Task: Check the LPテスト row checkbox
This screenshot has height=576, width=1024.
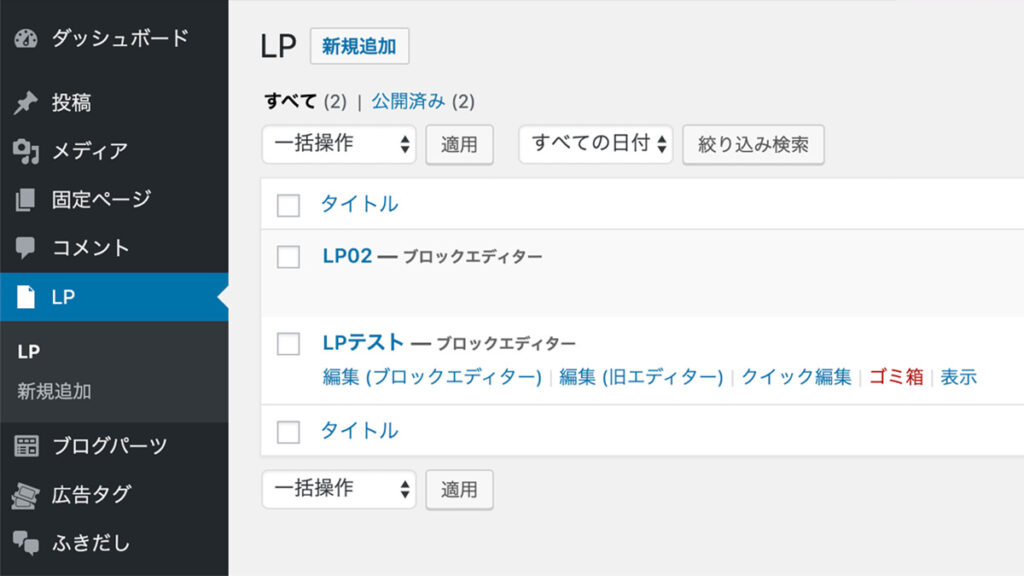Action: pos(288,344)
